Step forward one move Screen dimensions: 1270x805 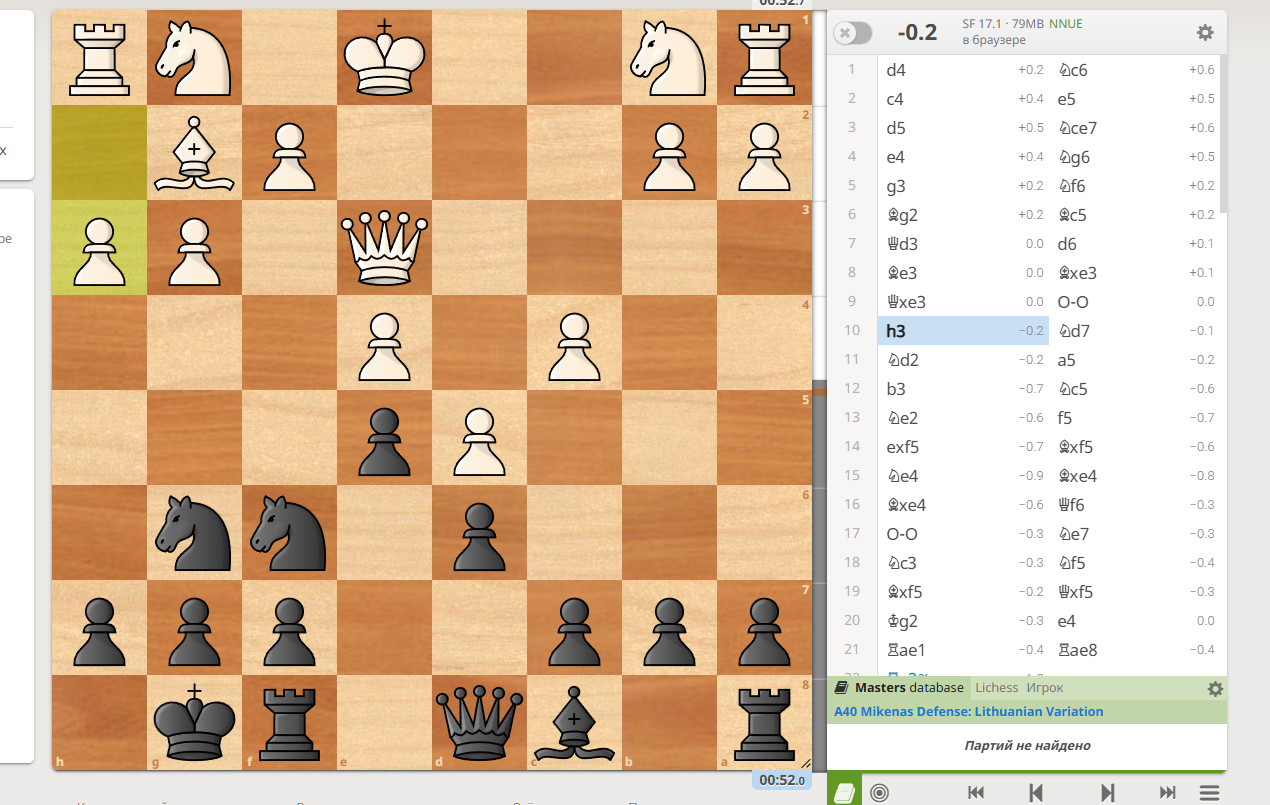1107,792
